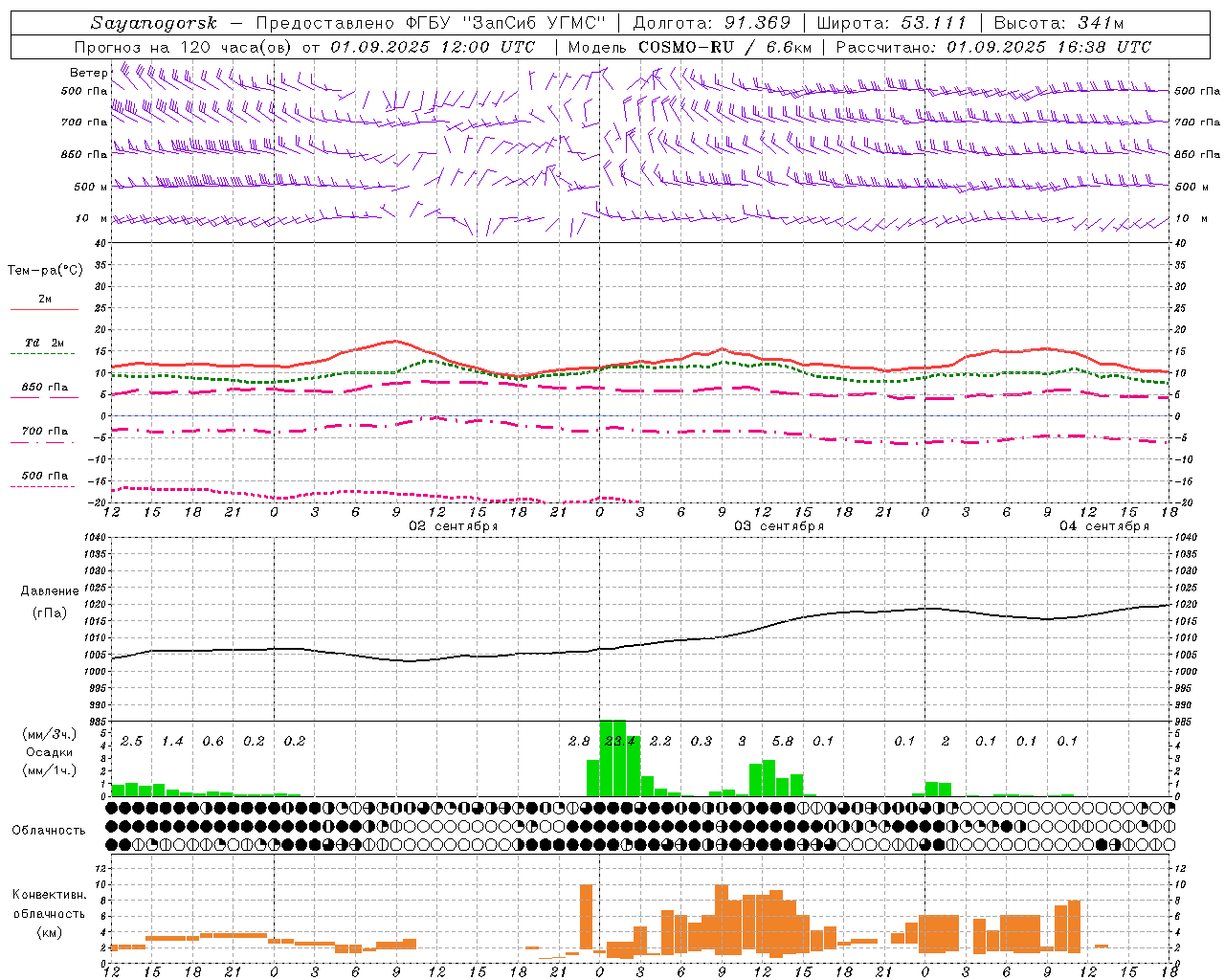
Task: Click the '2.2' precipitation total value
Action: pos(660,742)
